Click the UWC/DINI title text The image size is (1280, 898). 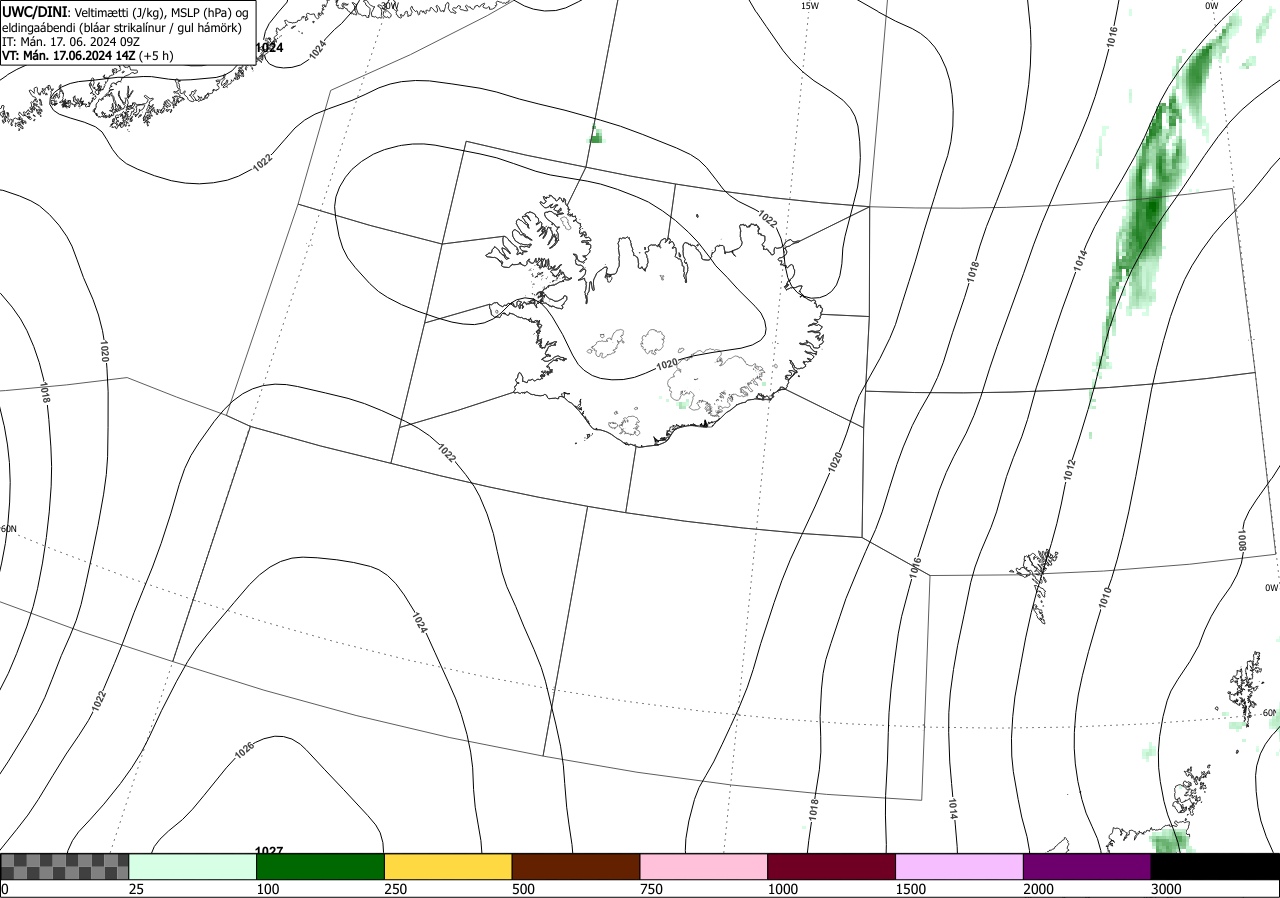pyautogui.click(x=35, y=11)
